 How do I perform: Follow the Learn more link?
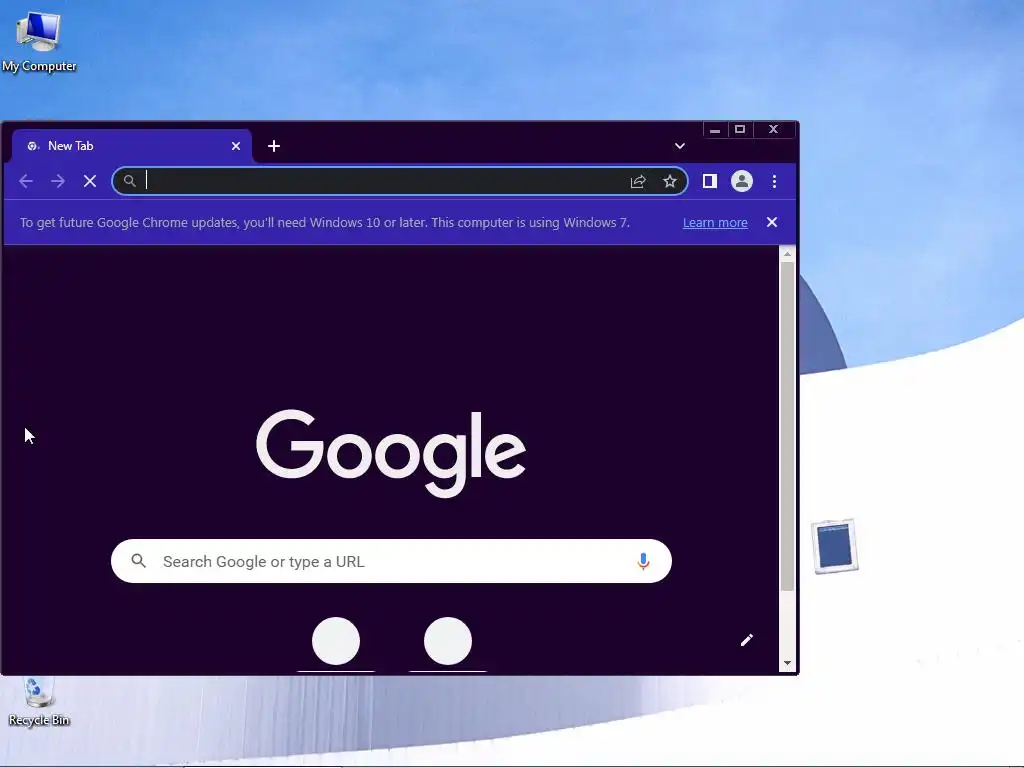[x=715, y=223]
